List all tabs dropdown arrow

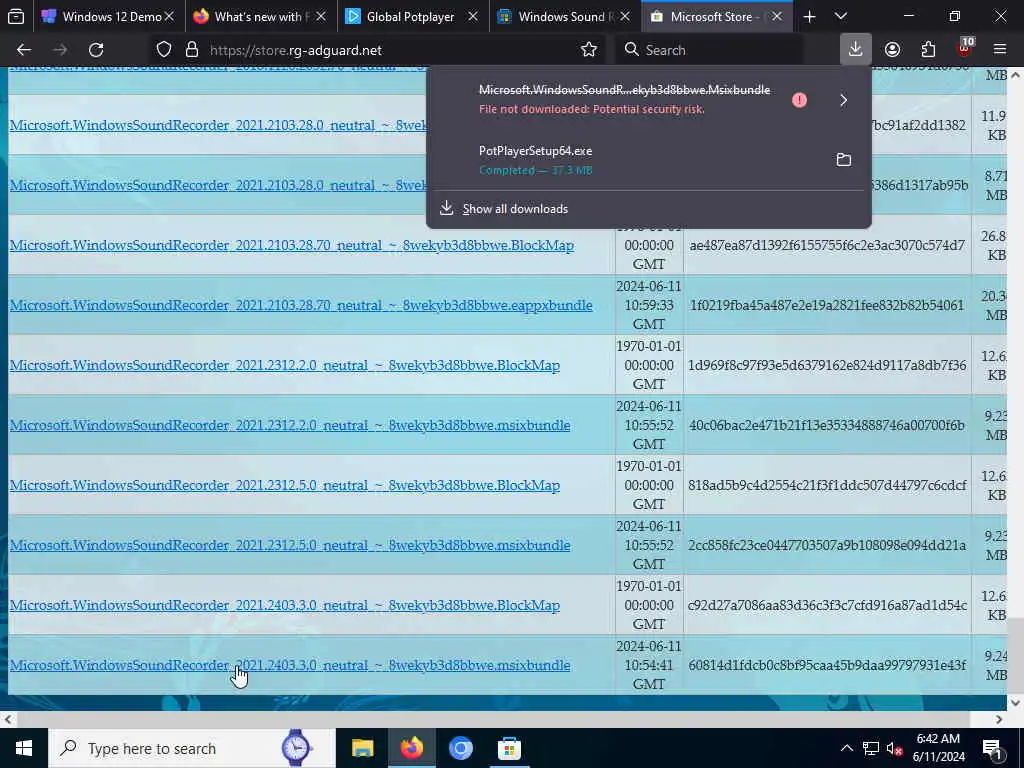pos(840,16)
